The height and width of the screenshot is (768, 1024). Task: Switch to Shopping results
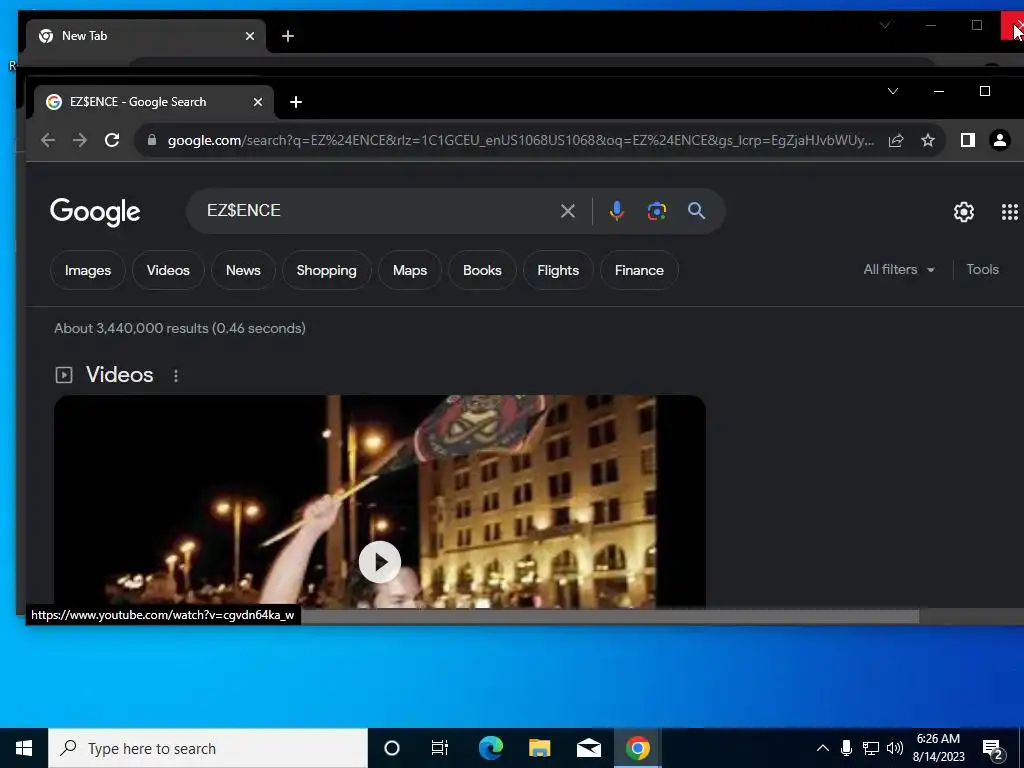point(327,270)
